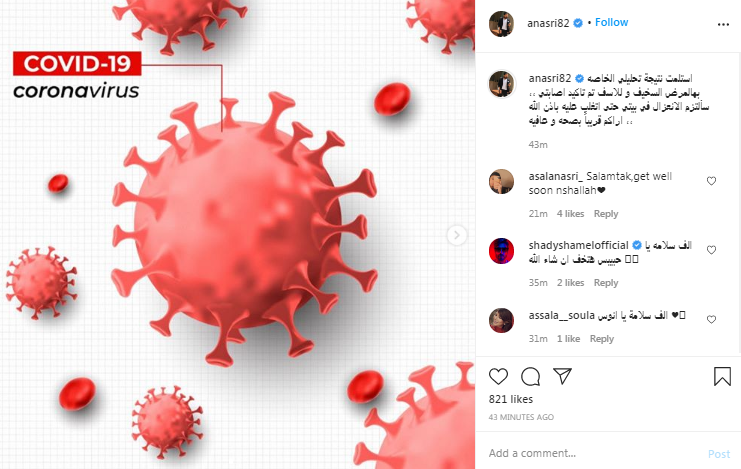Reply to the assala__soula comment

pos(602,339)
